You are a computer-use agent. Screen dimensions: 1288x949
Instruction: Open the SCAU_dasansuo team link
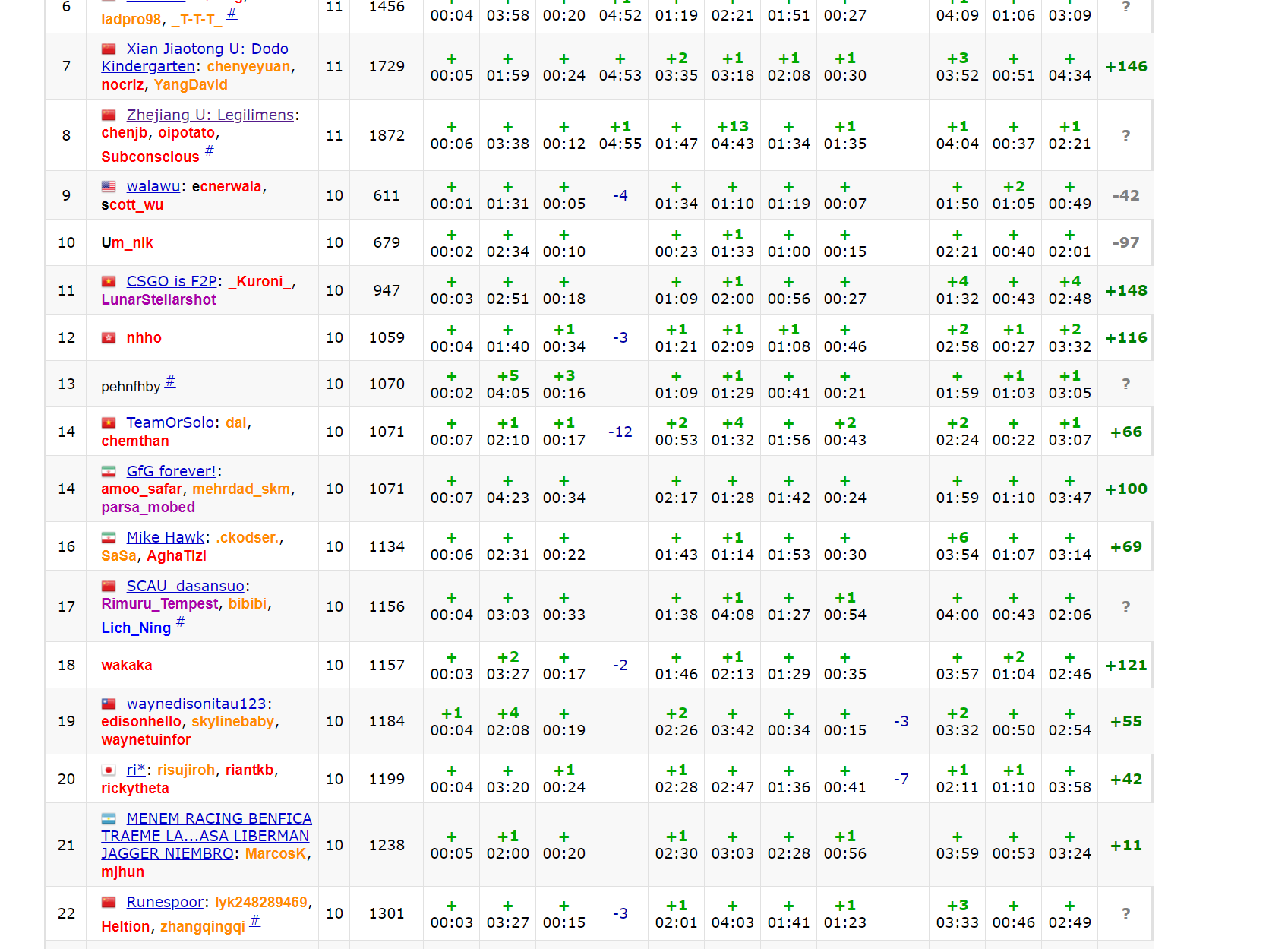pyautogui.click(x=185, y=586)
